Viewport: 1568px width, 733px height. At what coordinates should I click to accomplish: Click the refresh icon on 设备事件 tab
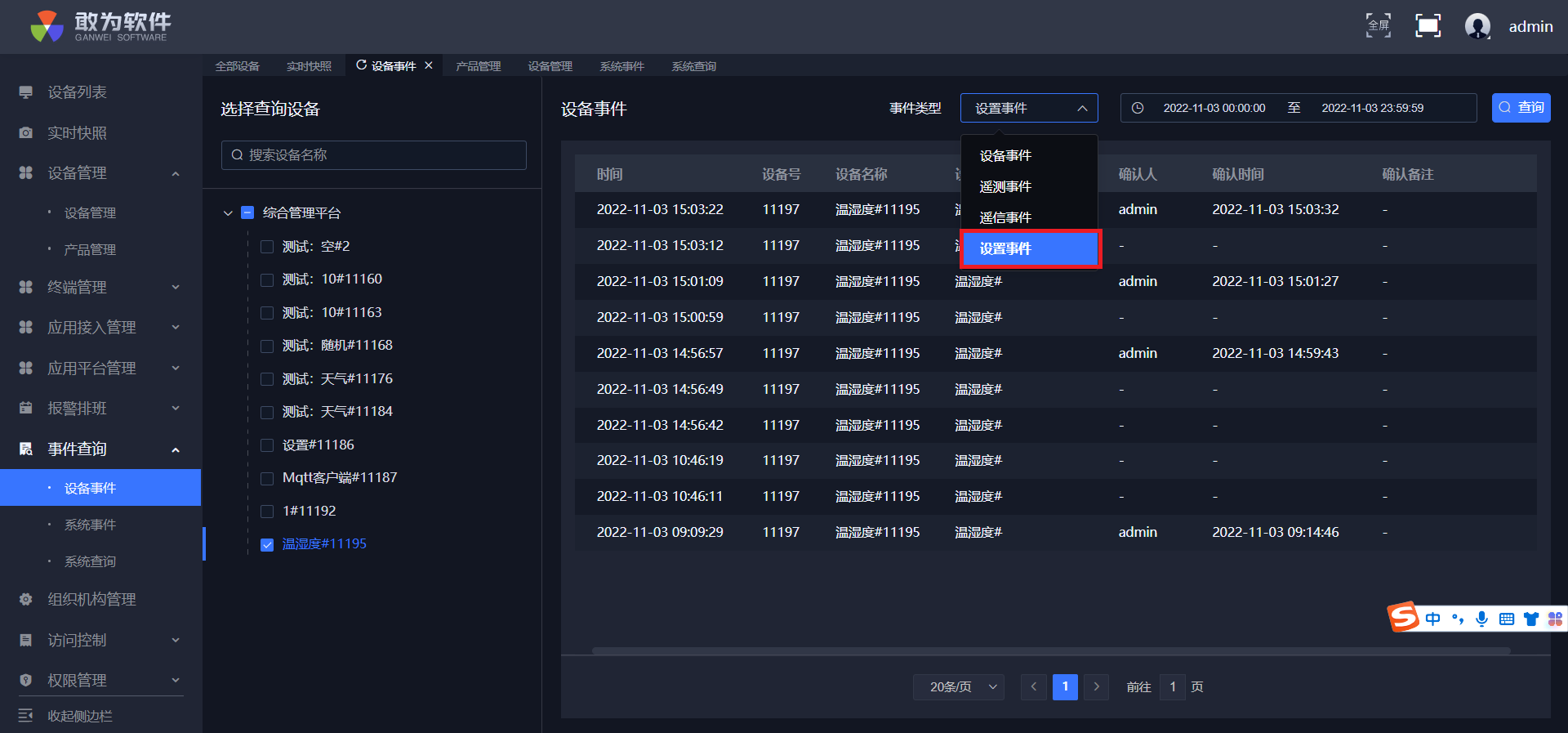361,65
